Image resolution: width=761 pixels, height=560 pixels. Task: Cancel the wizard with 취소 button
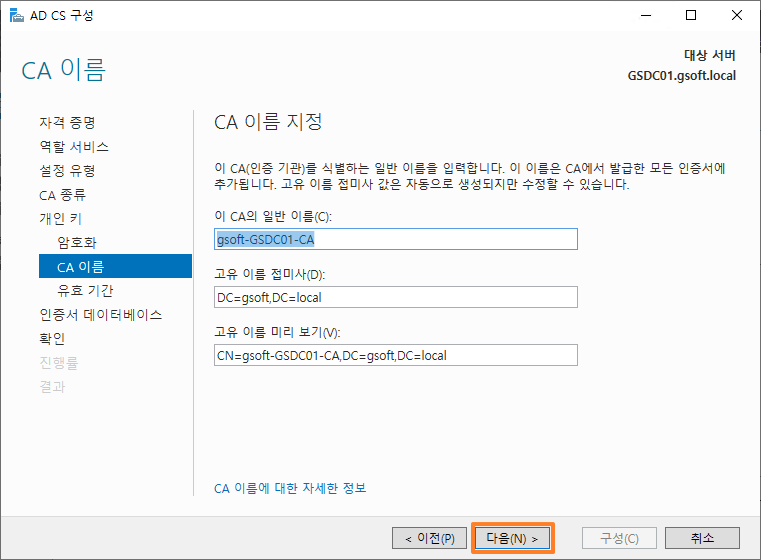click(x=702, y=538)
